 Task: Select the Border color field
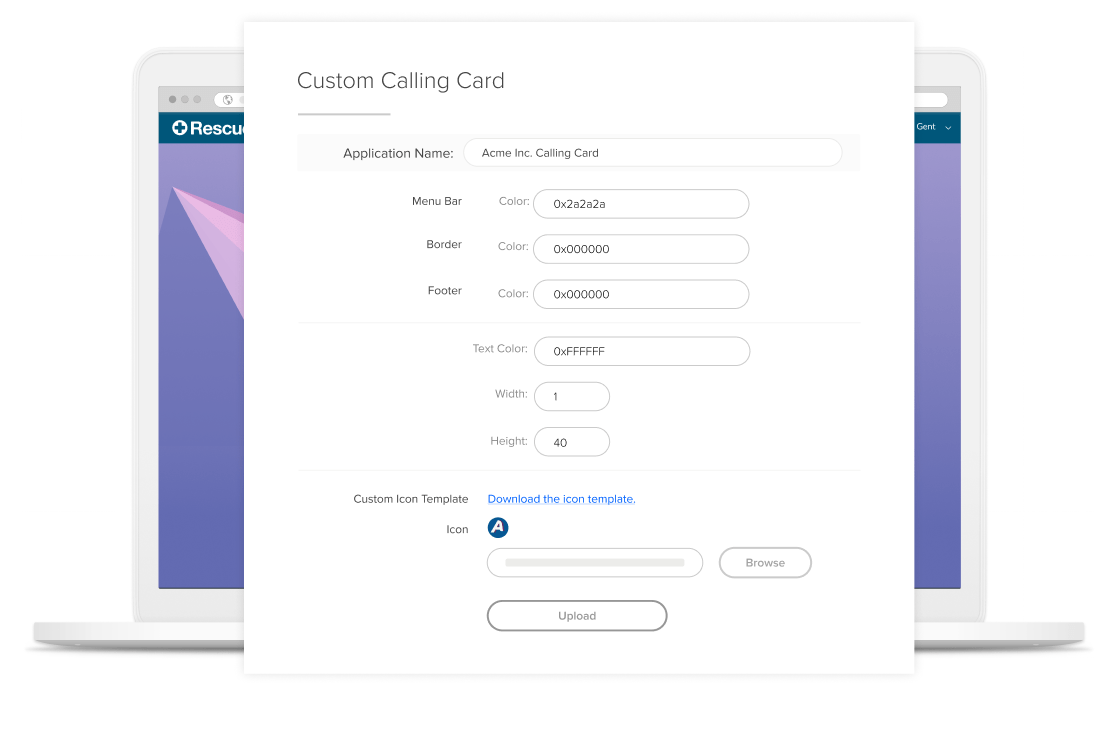pyautogui.click(x=641, y=248)
